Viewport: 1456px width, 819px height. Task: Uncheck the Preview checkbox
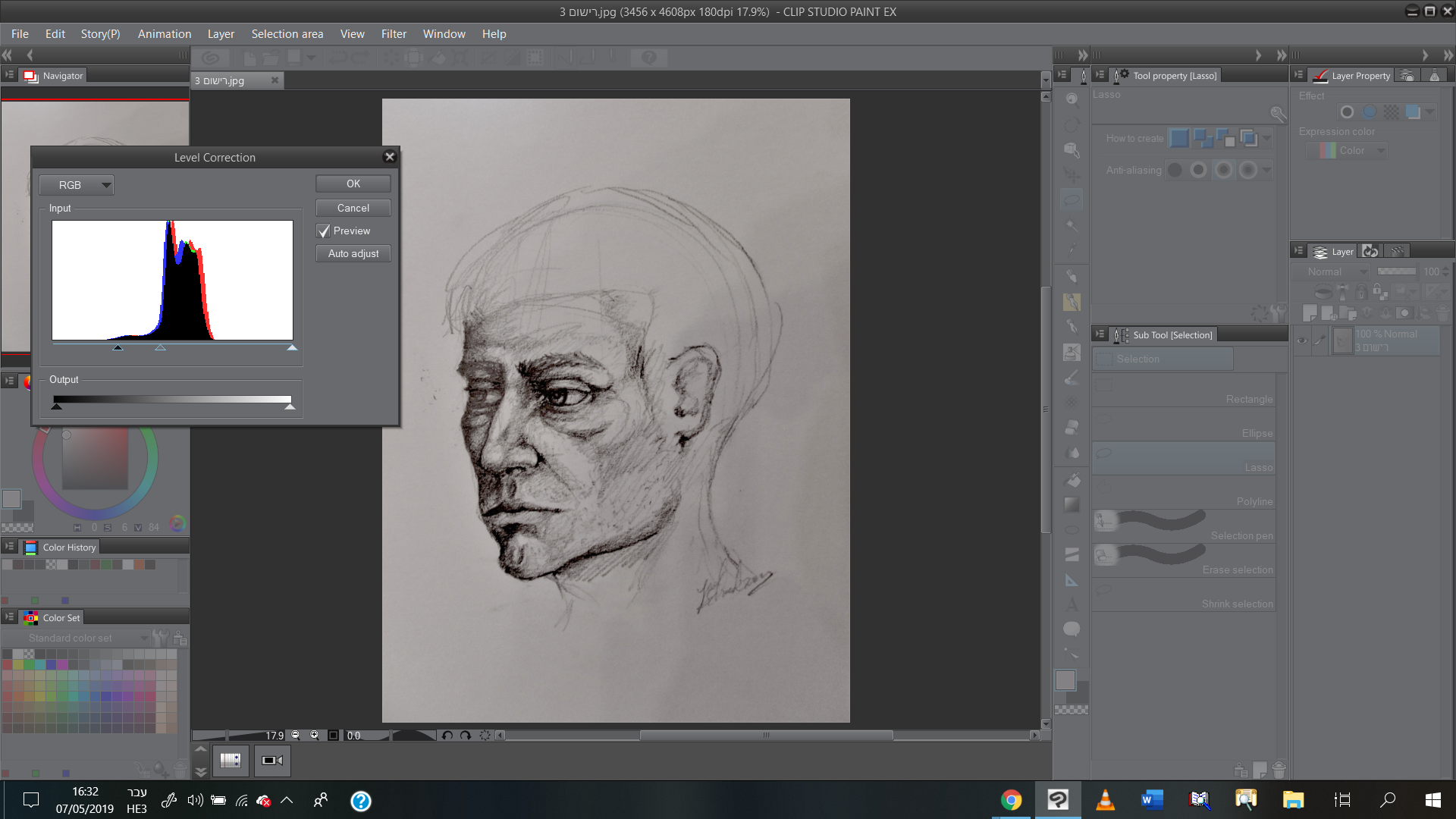pyautogui.click(x=325, y=231)
